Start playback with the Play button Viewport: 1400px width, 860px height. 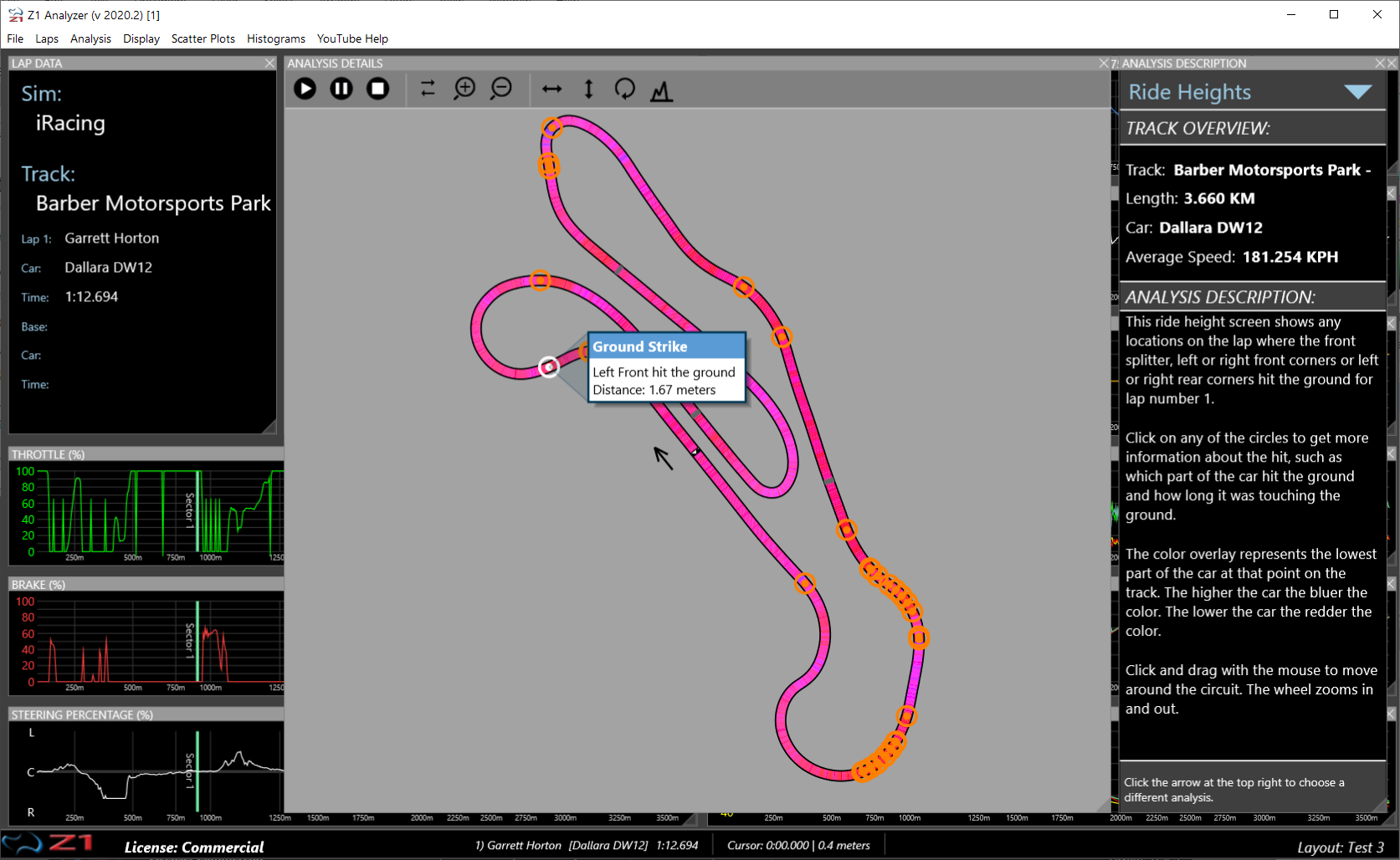coord(305,89)
